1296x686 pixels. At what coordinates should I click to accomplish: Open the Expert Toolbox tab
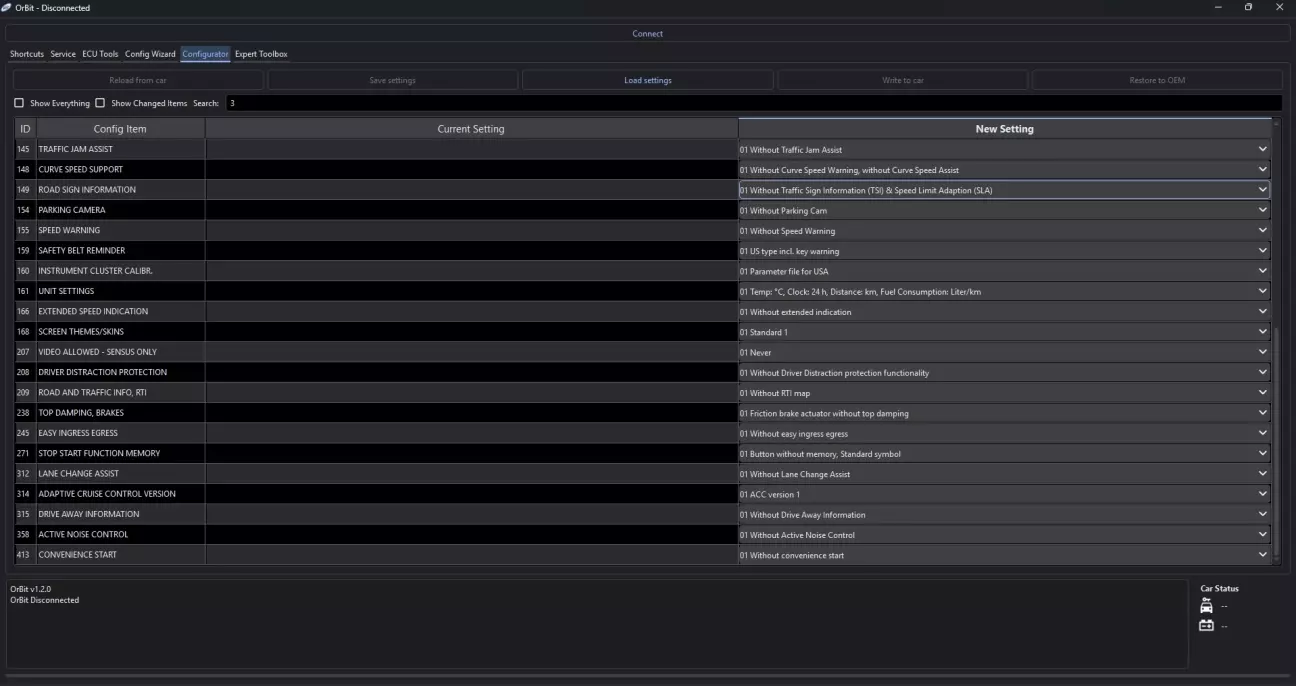[261, 54]
